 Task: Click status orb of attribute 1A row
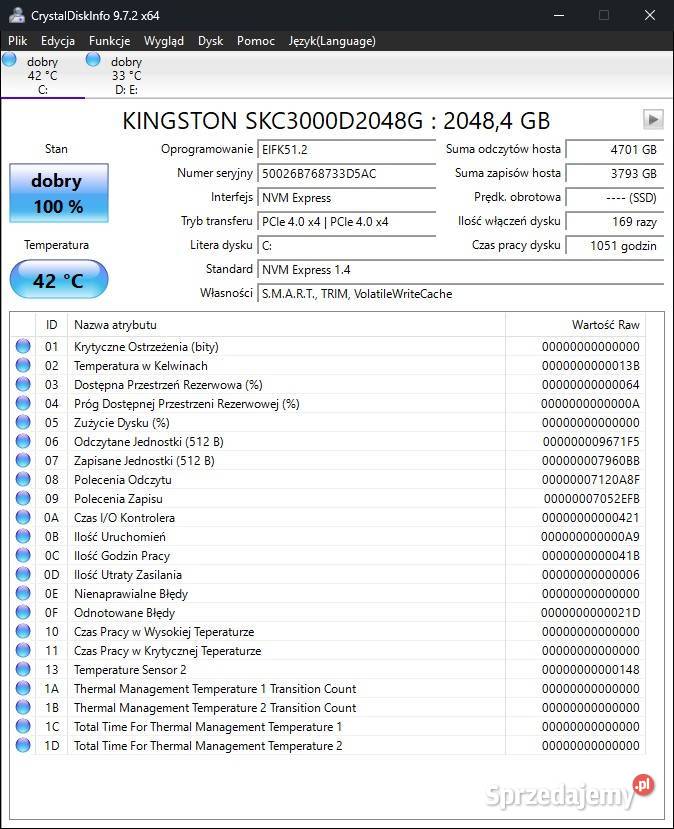click(x=23, y=688)
